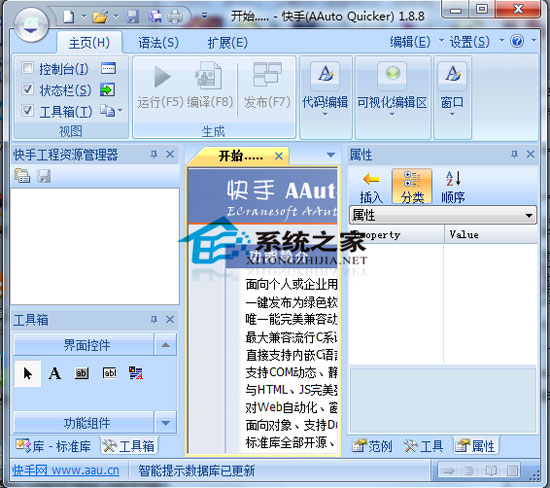Open quick access toolbar customize arrow
The image size is (550, 488).
204,16
